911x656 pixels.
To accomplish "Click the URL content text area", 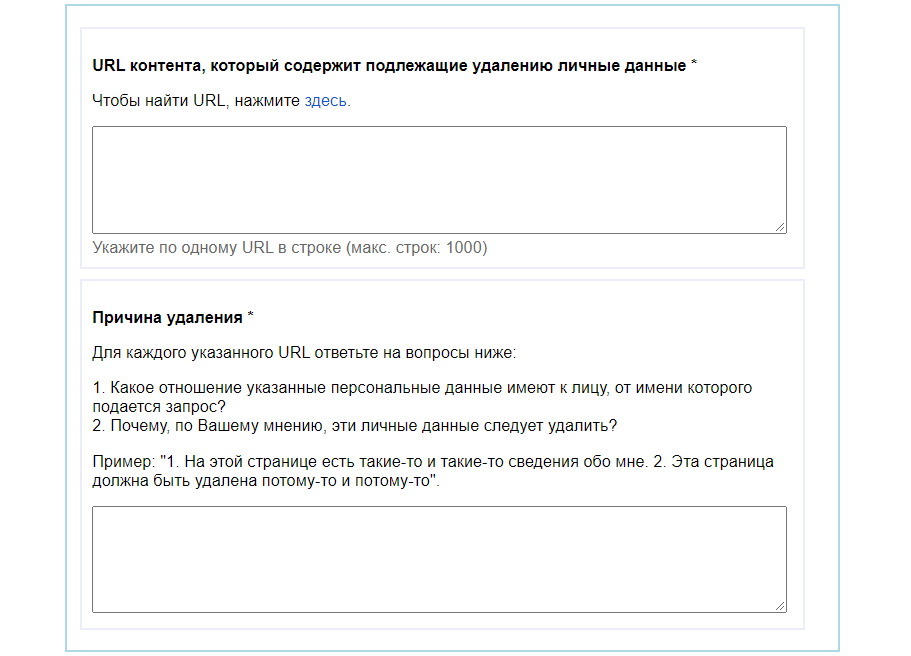I will [439, 180].
